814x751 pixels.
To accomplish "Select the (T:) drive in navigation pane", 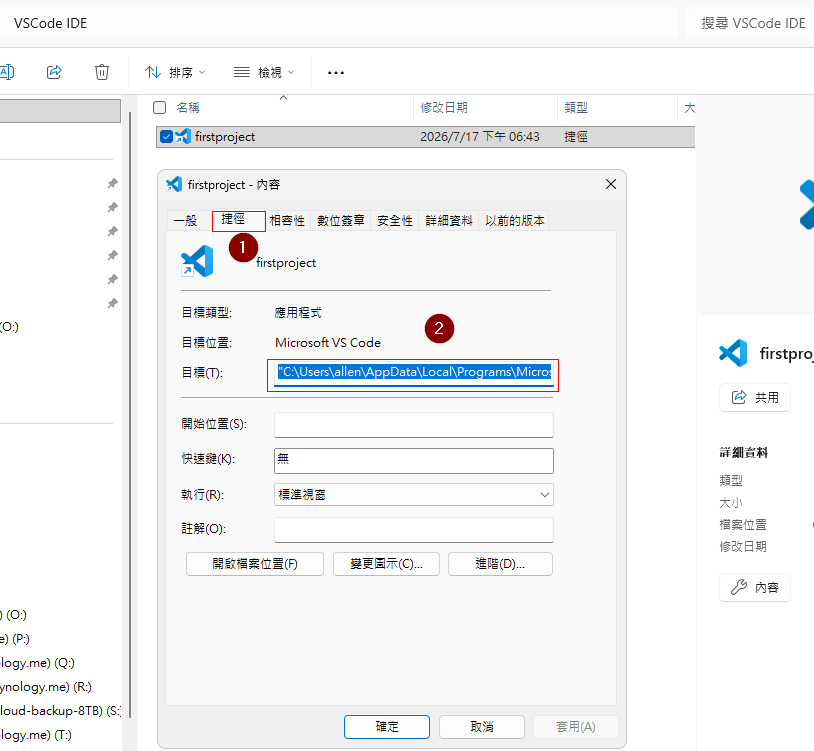I will tap(36, 734).
